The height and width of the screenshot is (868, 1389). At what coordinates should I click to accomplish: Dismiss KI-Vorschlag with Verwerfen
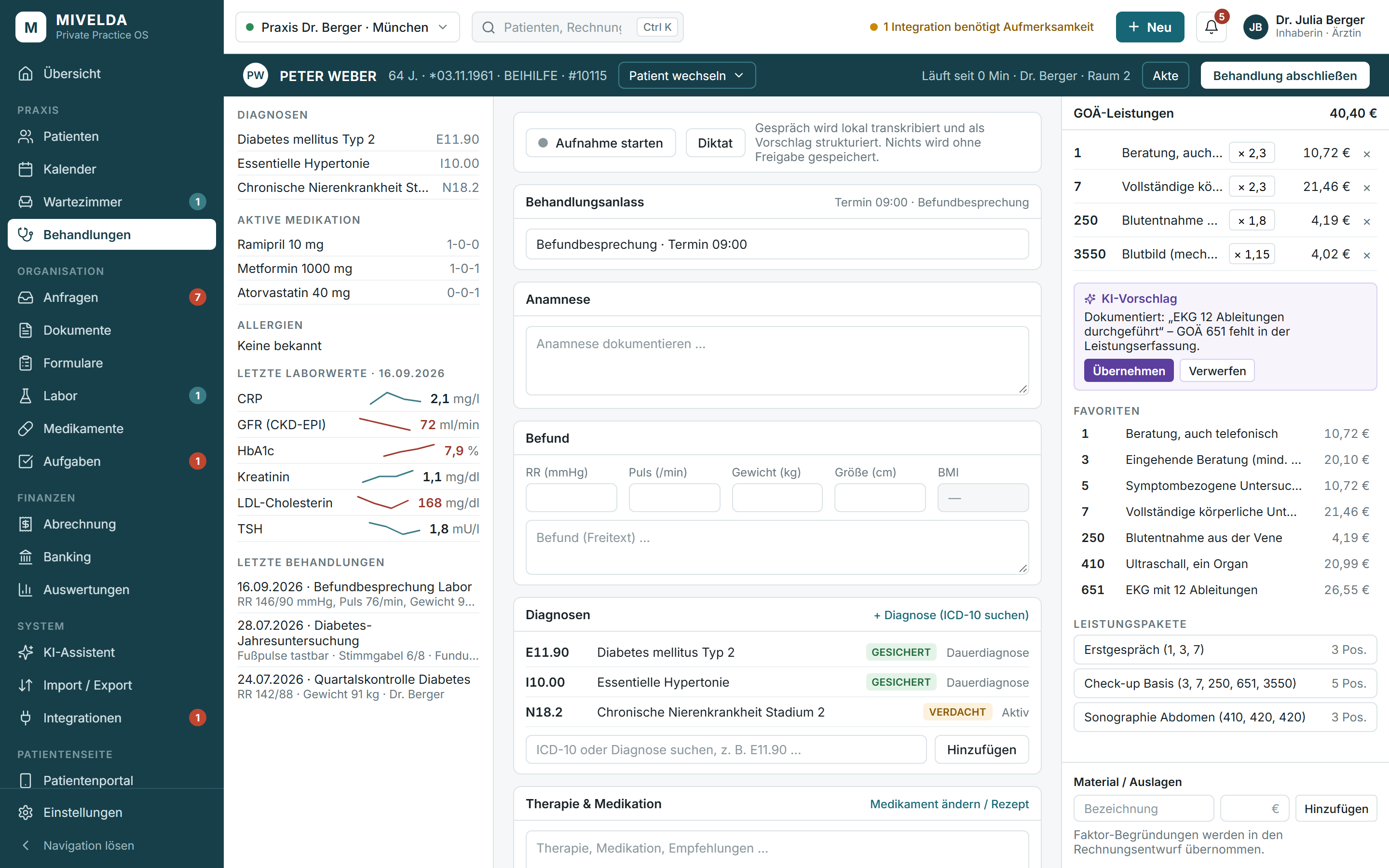[1217, 371]
